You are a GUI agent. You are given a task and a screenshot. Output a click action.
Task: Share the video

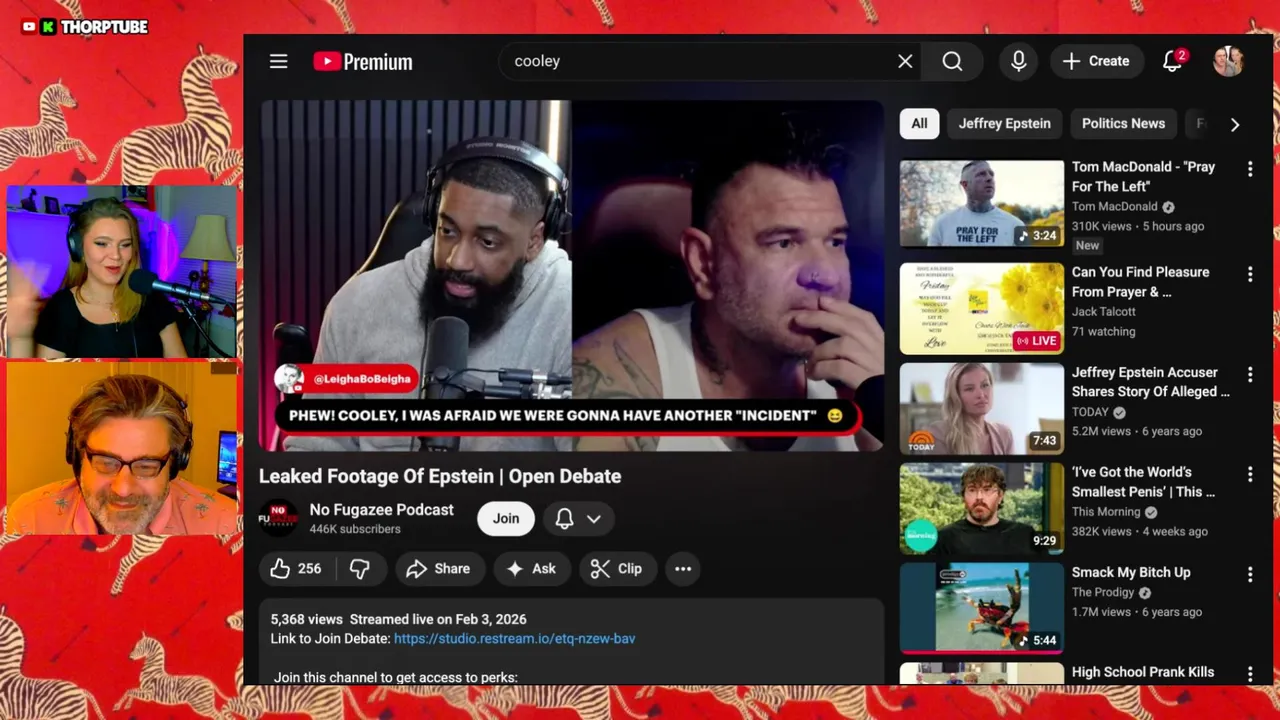[439, 568]
